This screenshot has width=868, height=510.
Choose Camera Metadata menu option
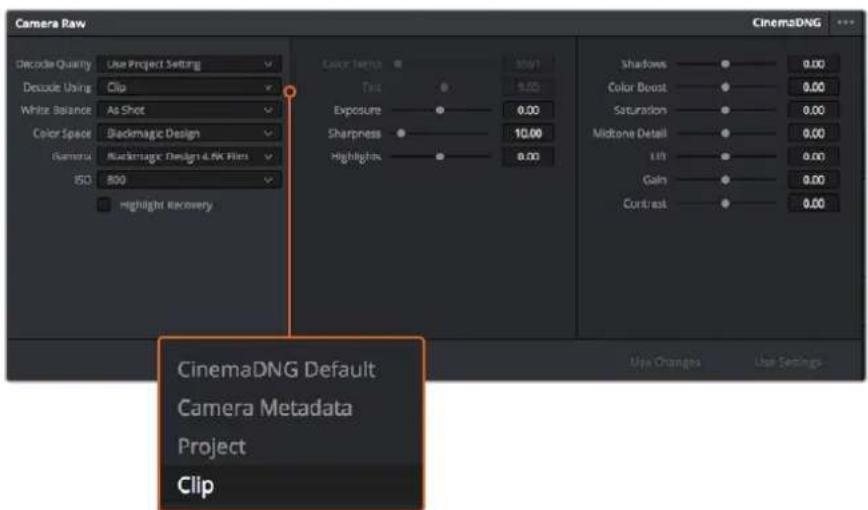coord(265,408)
